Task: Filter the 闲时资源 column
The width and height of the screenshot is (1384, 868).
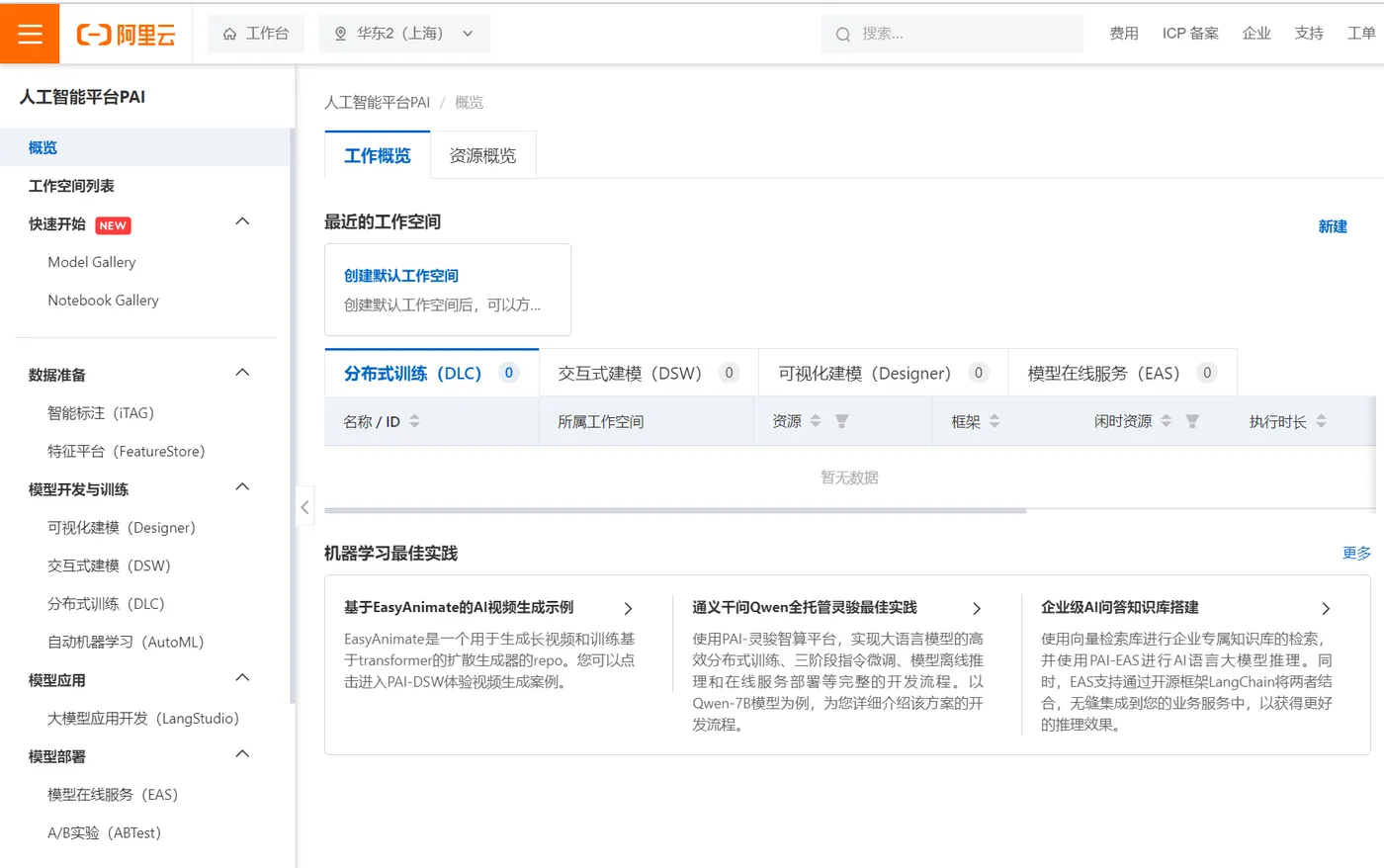Action: coord(1192,421)
